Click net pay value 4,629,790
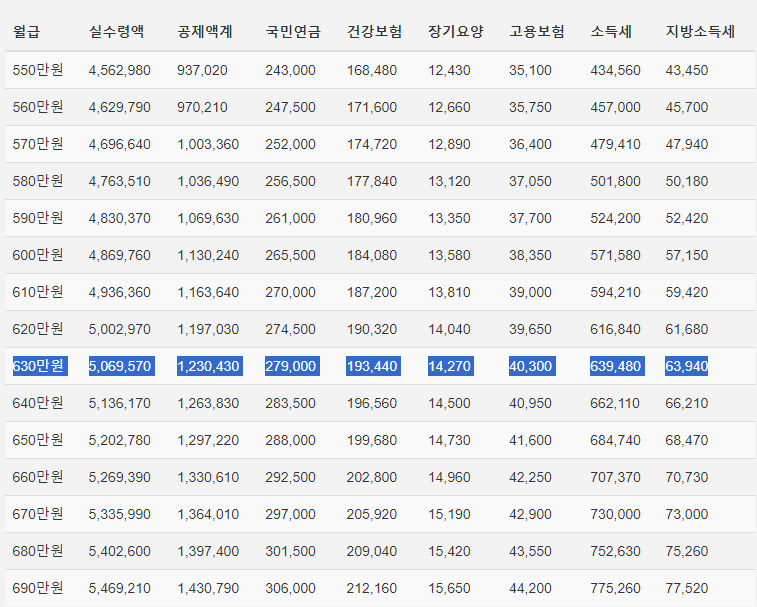The height and width of the screenshot is (607, 757). click(x=120, y=107)
